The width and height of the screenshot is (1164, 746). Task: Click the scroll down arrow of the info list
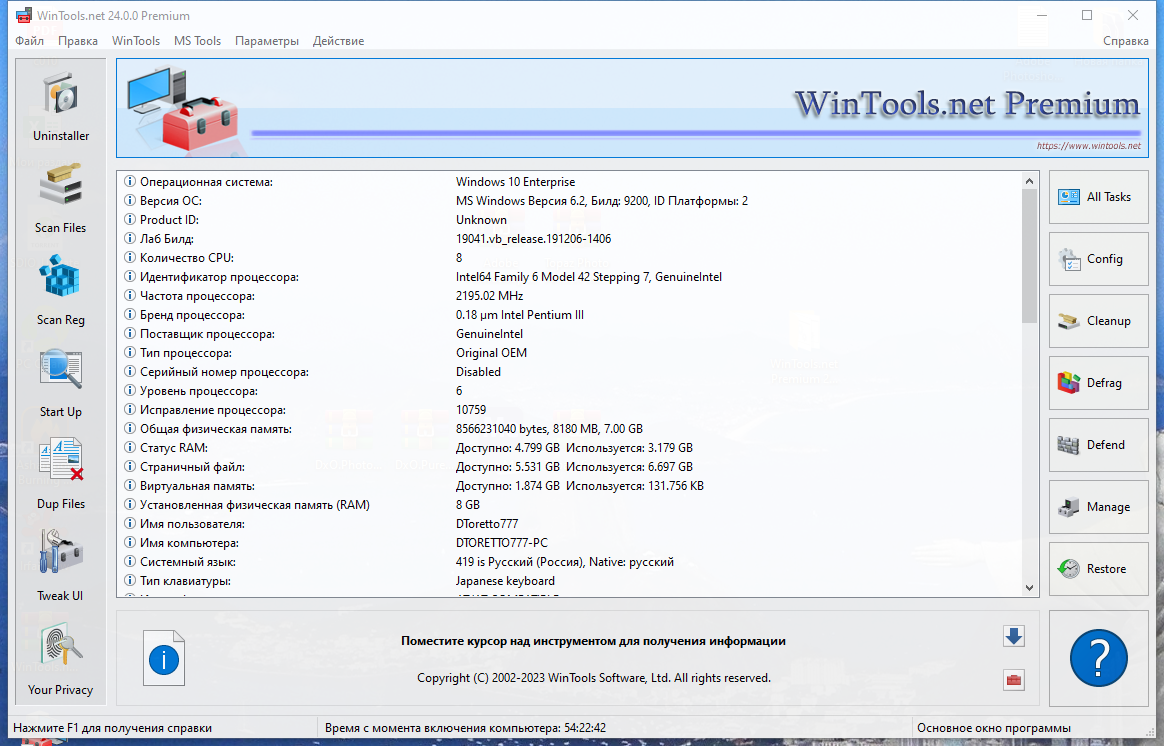[x=1029, y=588]
